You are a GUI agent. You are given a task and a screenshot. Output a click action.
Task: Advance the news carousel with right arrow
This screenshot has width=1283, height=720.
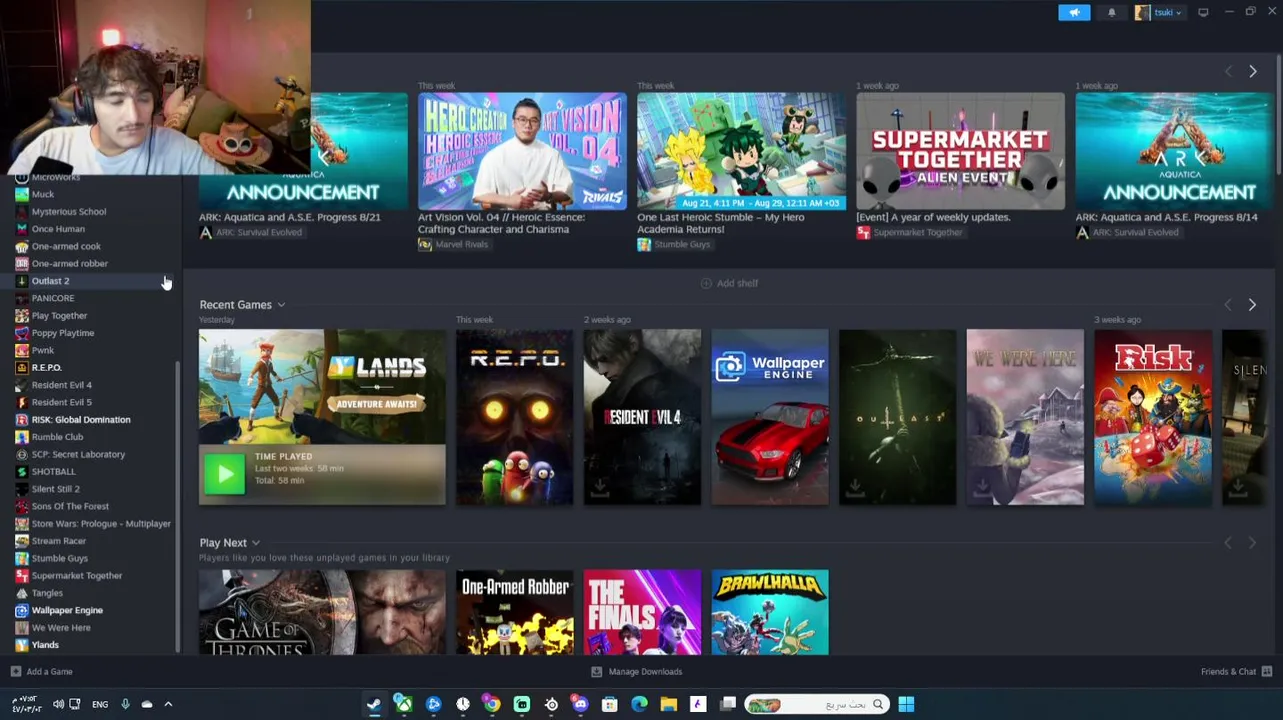click(1252, 71)
